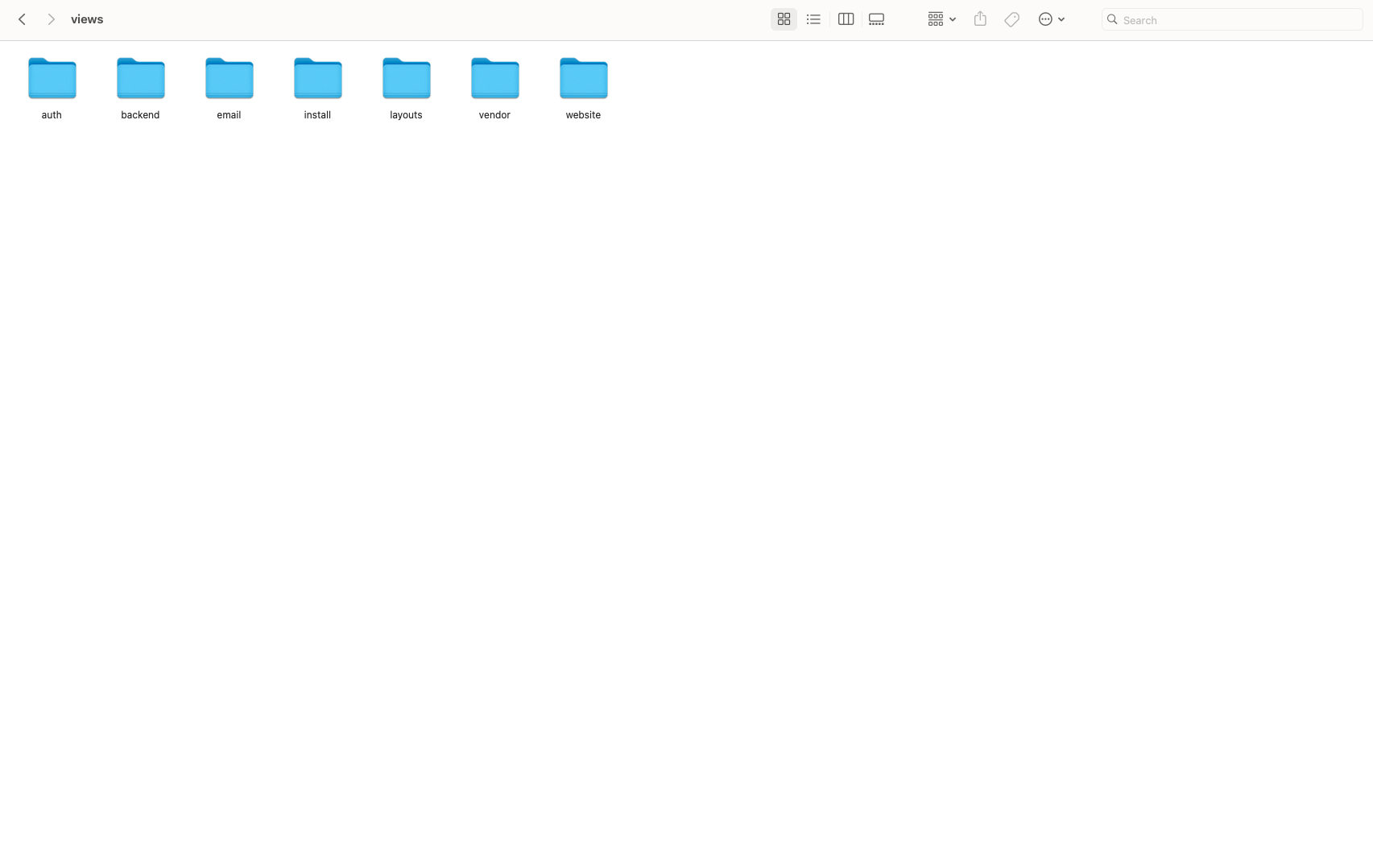Image resolution: width=1373 pixels, height=868 pixels.
Task: Go back to the previous folder
Action: 23,19
